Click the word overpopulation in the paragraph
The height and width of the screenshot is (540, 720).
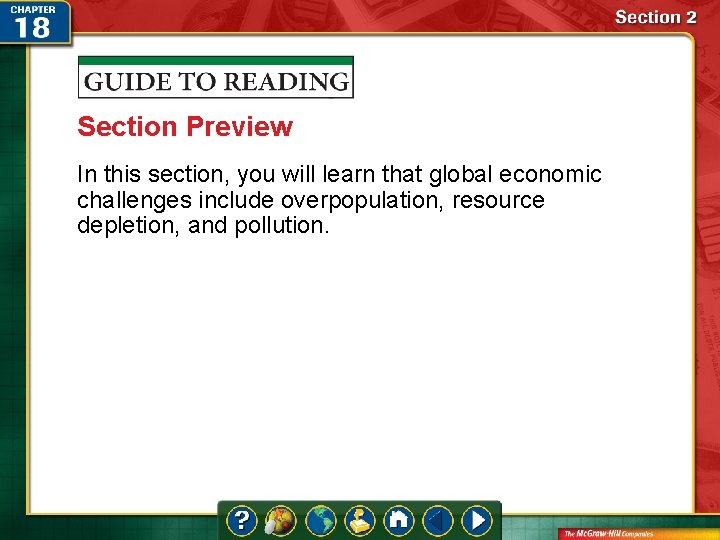point(362,200)
